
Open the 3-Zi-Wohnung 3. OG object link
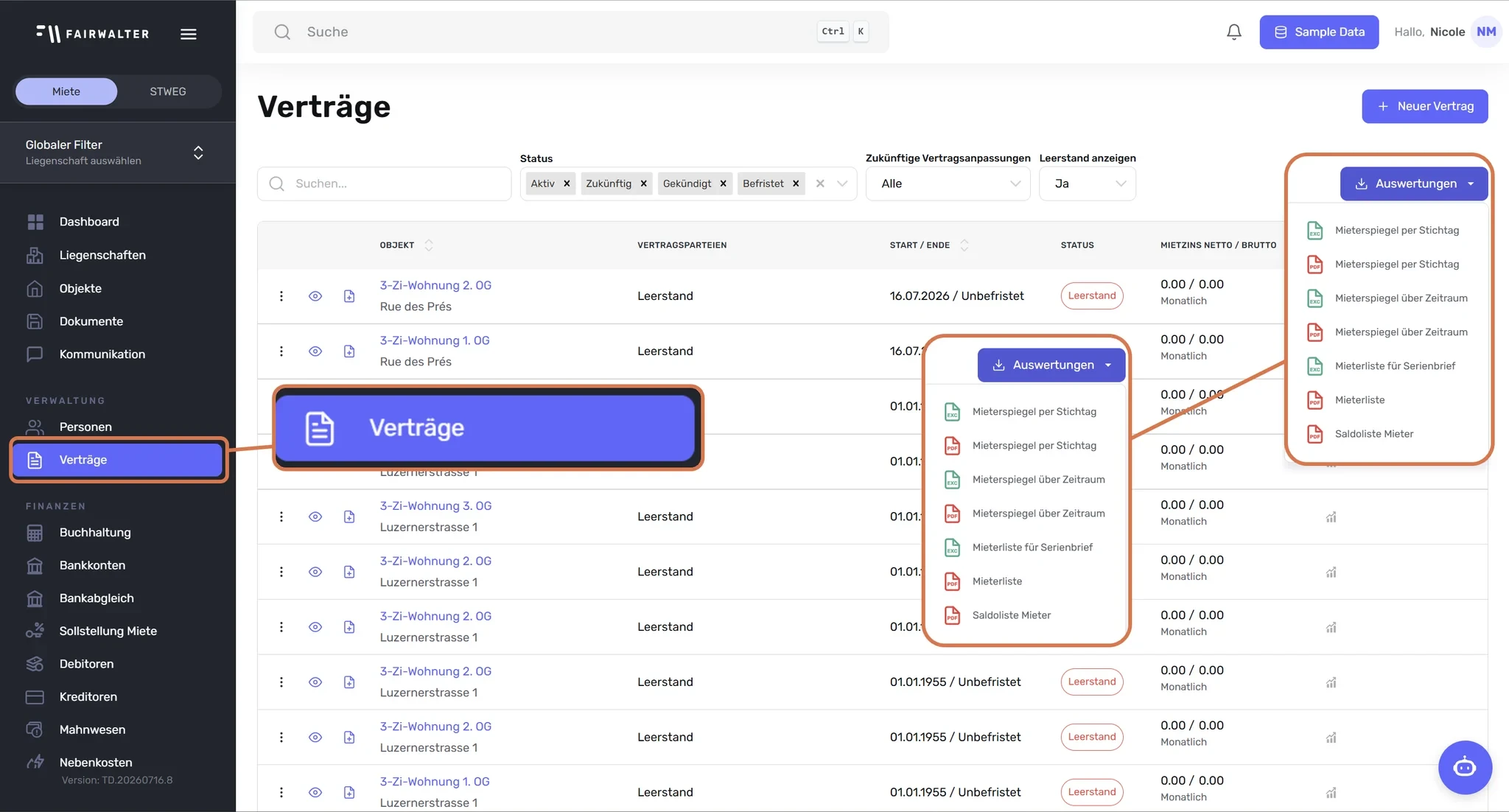click(435, 505)
